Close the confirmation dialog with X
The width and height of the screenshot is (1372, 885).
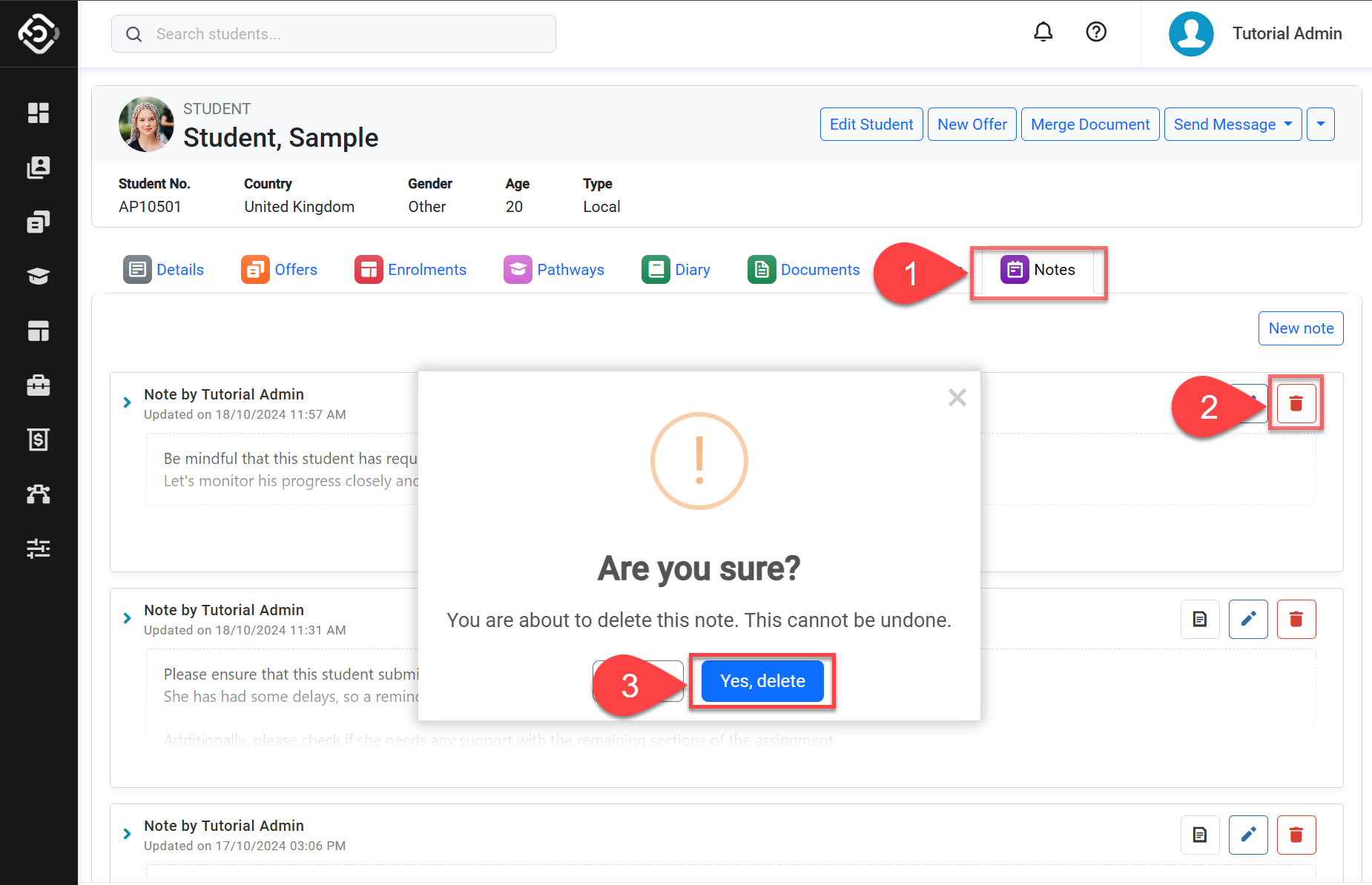(957, 398)
